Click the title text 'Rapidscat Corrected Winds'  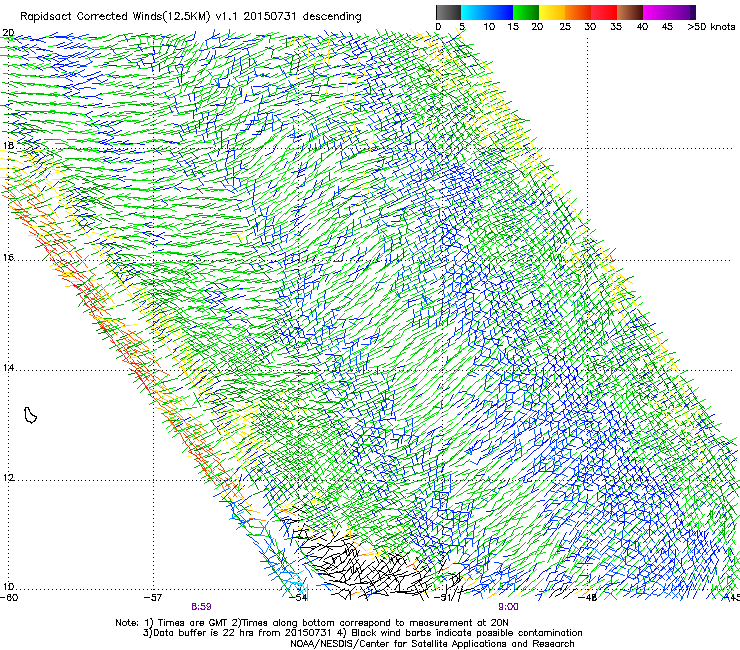pos(90,17)
